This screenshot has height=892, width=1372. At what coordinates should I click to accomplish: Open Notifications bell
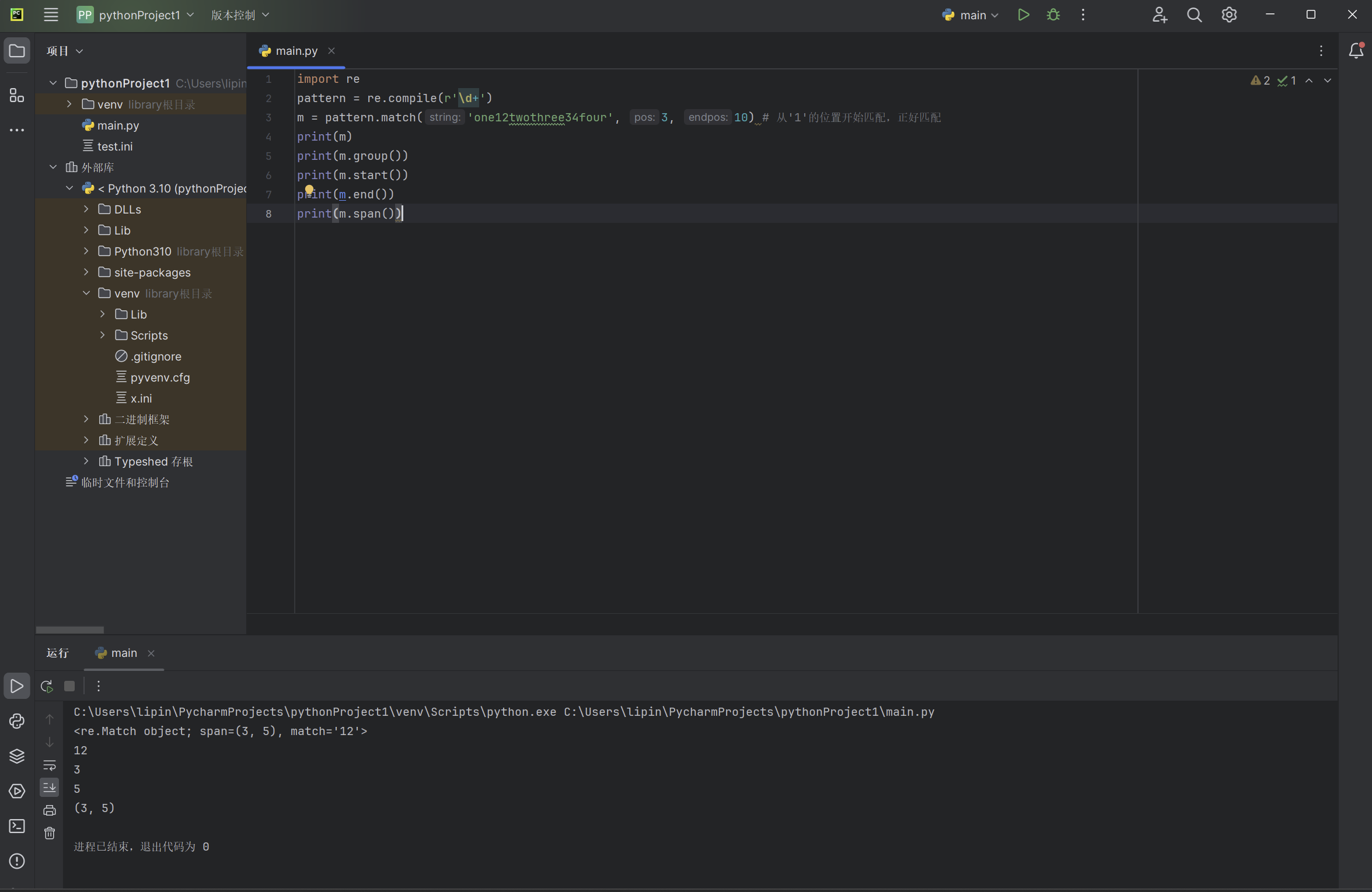click(x=1356, y=51)
